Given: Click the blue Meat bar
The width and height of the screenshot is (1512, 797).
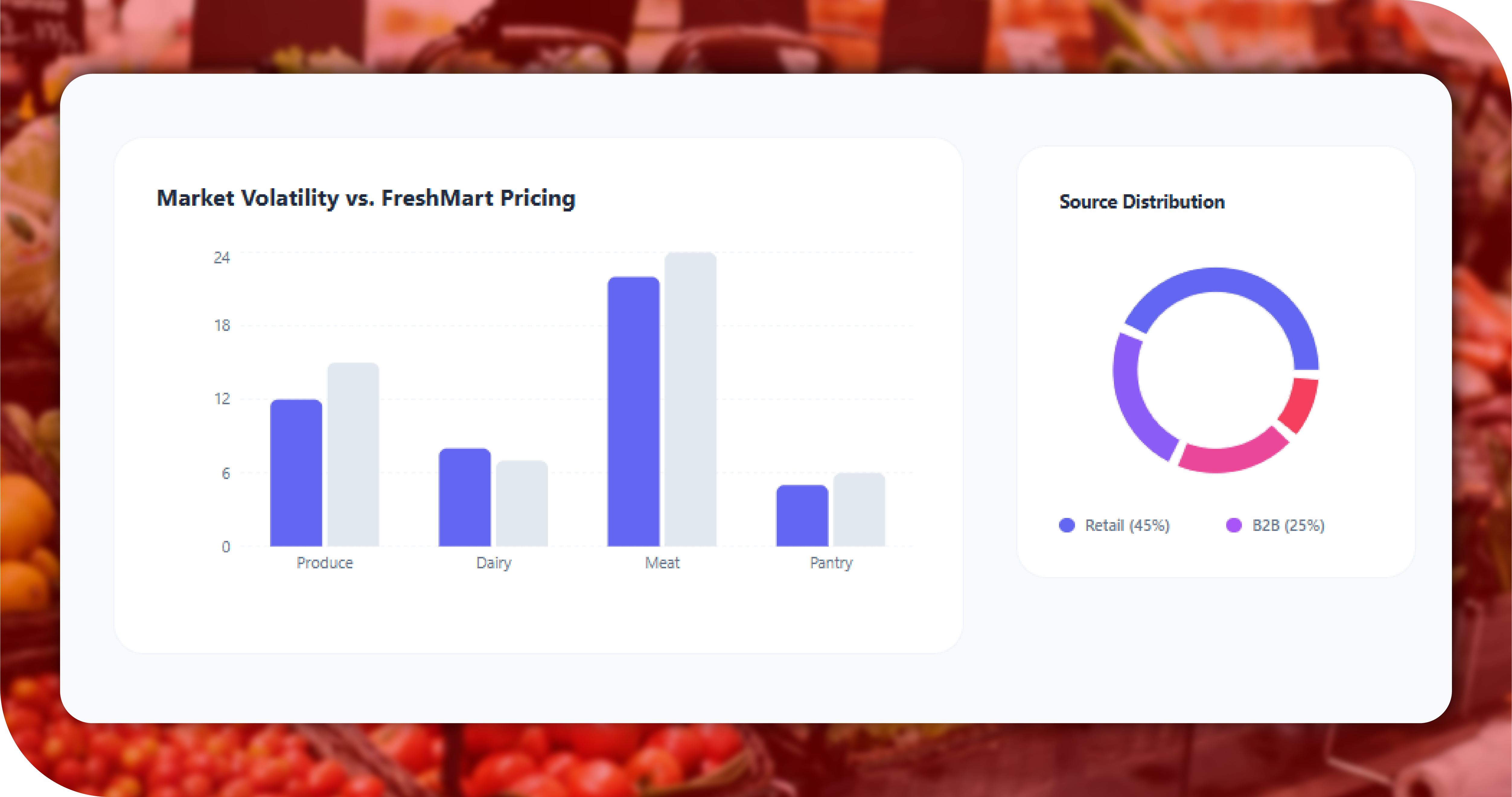Looking at the screenshot, I should (633, 411).
